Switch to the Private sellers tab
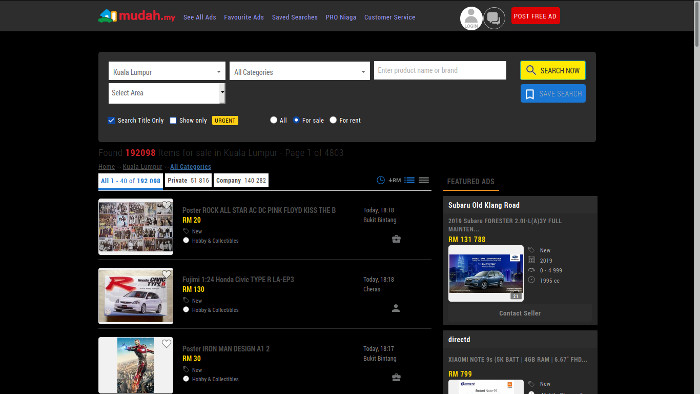The image size is (700, 394). point(188,180)
